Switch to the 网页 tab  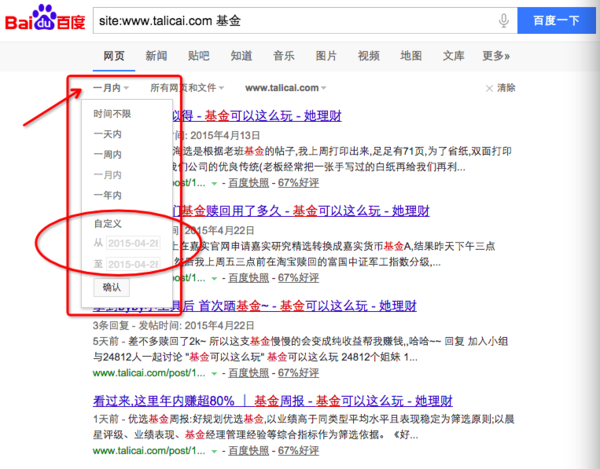114,56
